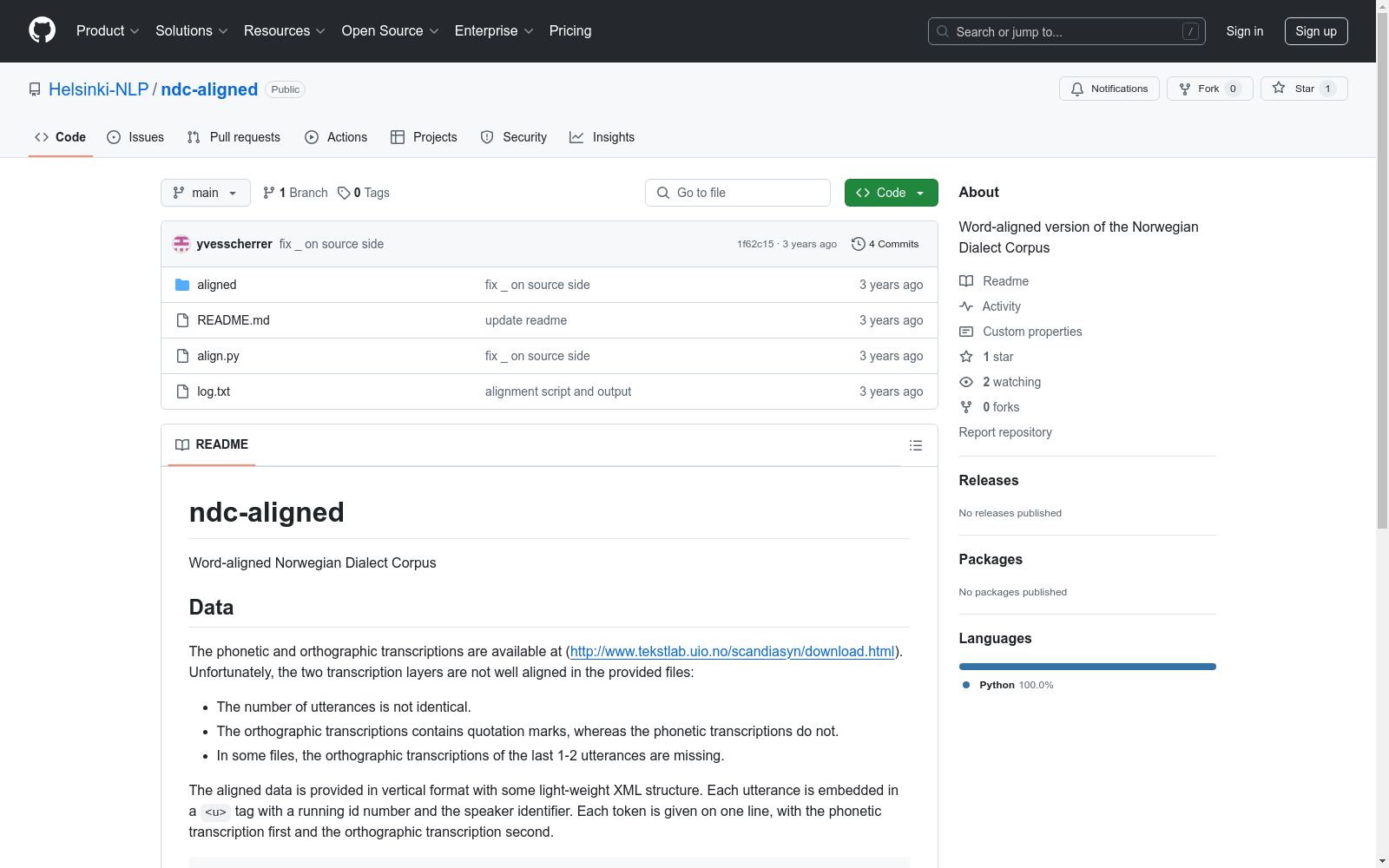Image resolution: width=1389 pixels, height=868 pixels.
Task: Open the green Code dropdown button
Action: click(892, 193)
